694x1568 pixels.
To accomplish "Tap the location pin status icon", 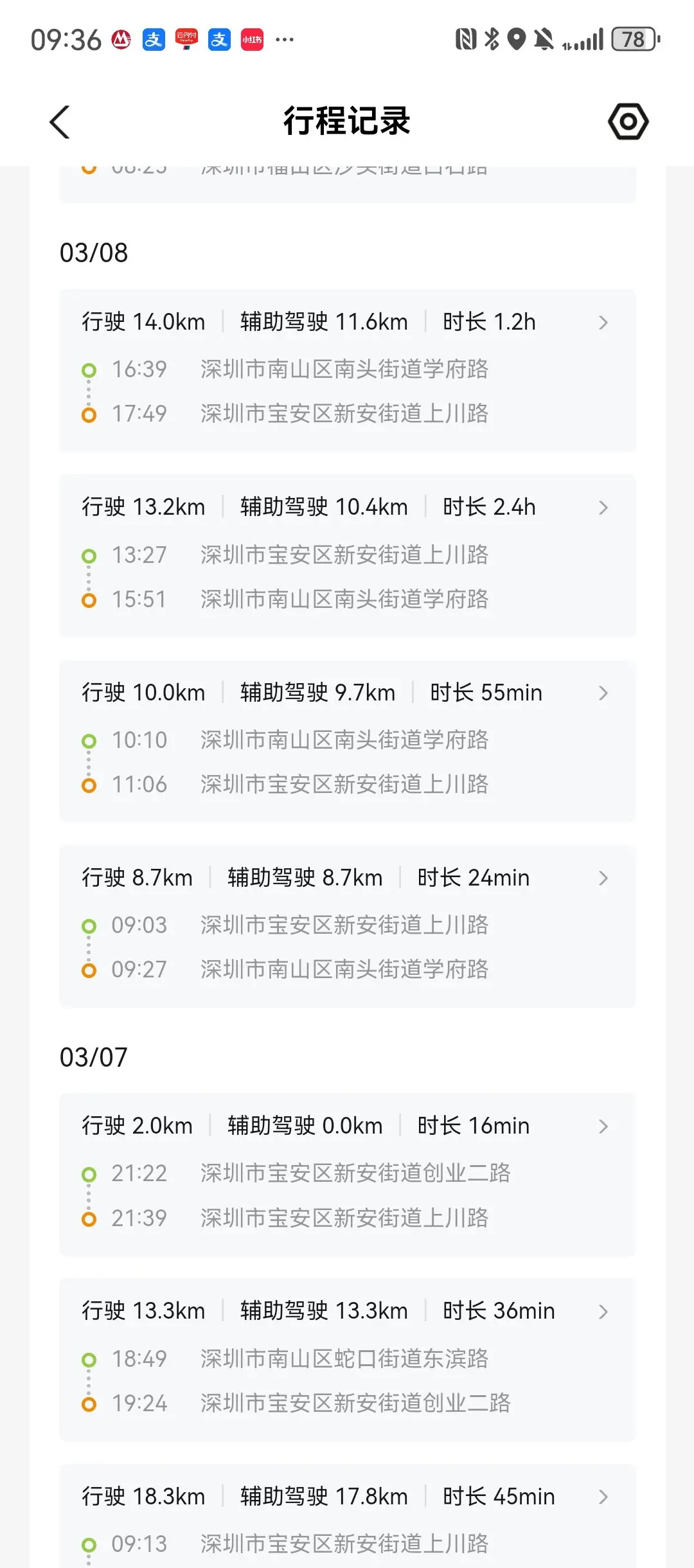I will 517,39.
